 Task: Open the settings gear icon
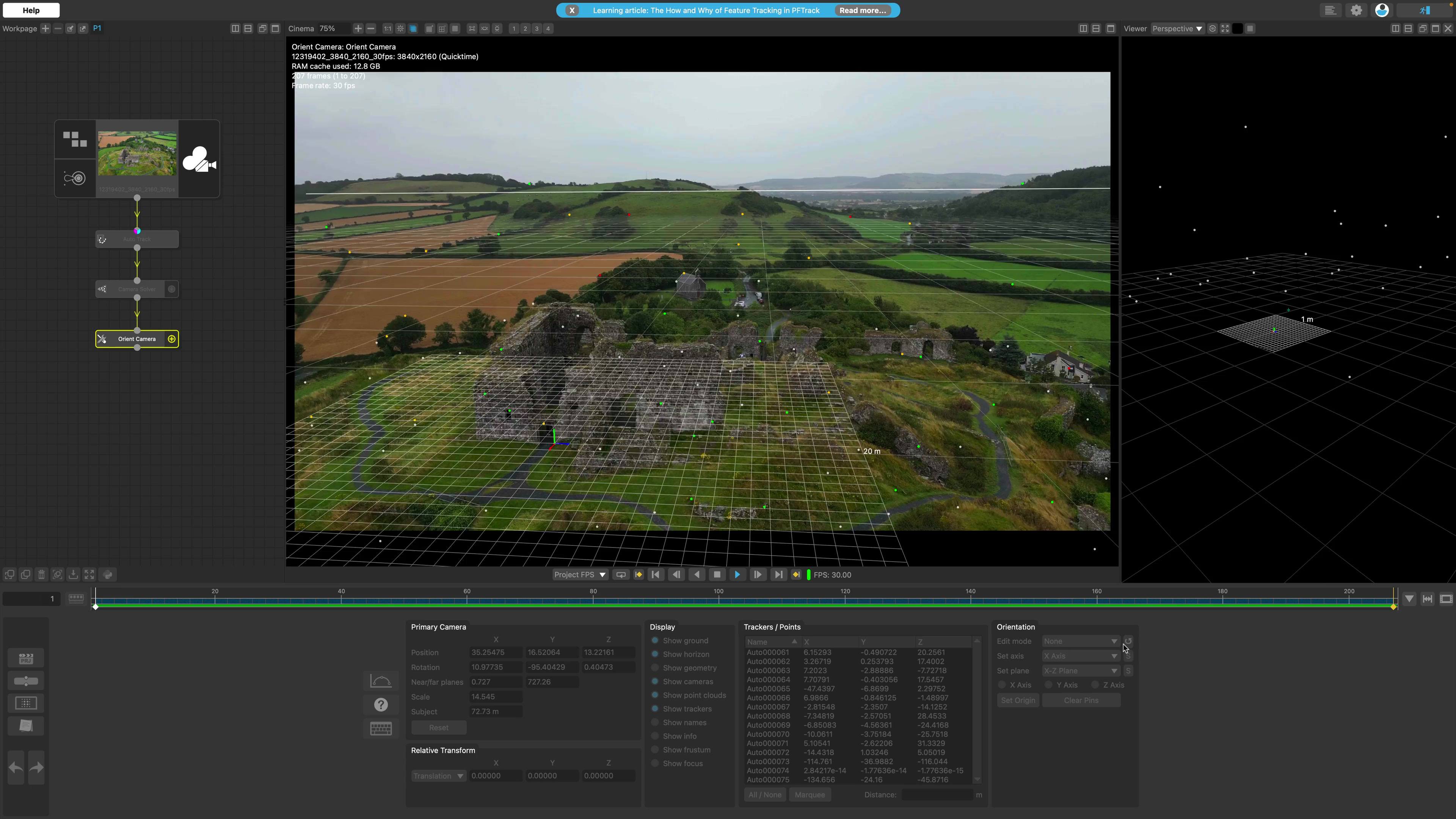coord(1356,10)
